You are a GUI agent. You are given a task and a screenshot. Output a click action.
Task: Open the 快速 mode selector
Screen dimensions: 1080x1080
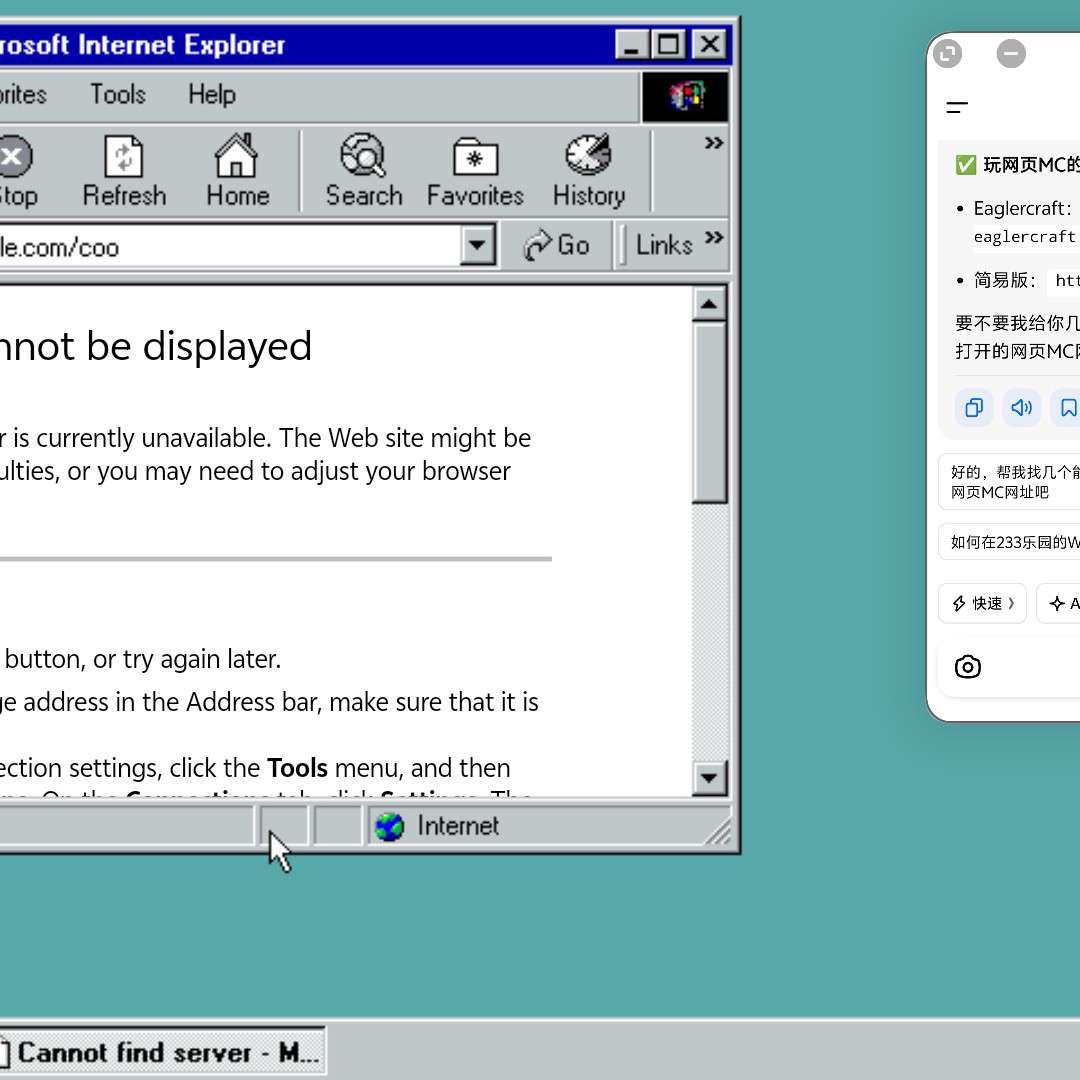[x=982, y=603]
